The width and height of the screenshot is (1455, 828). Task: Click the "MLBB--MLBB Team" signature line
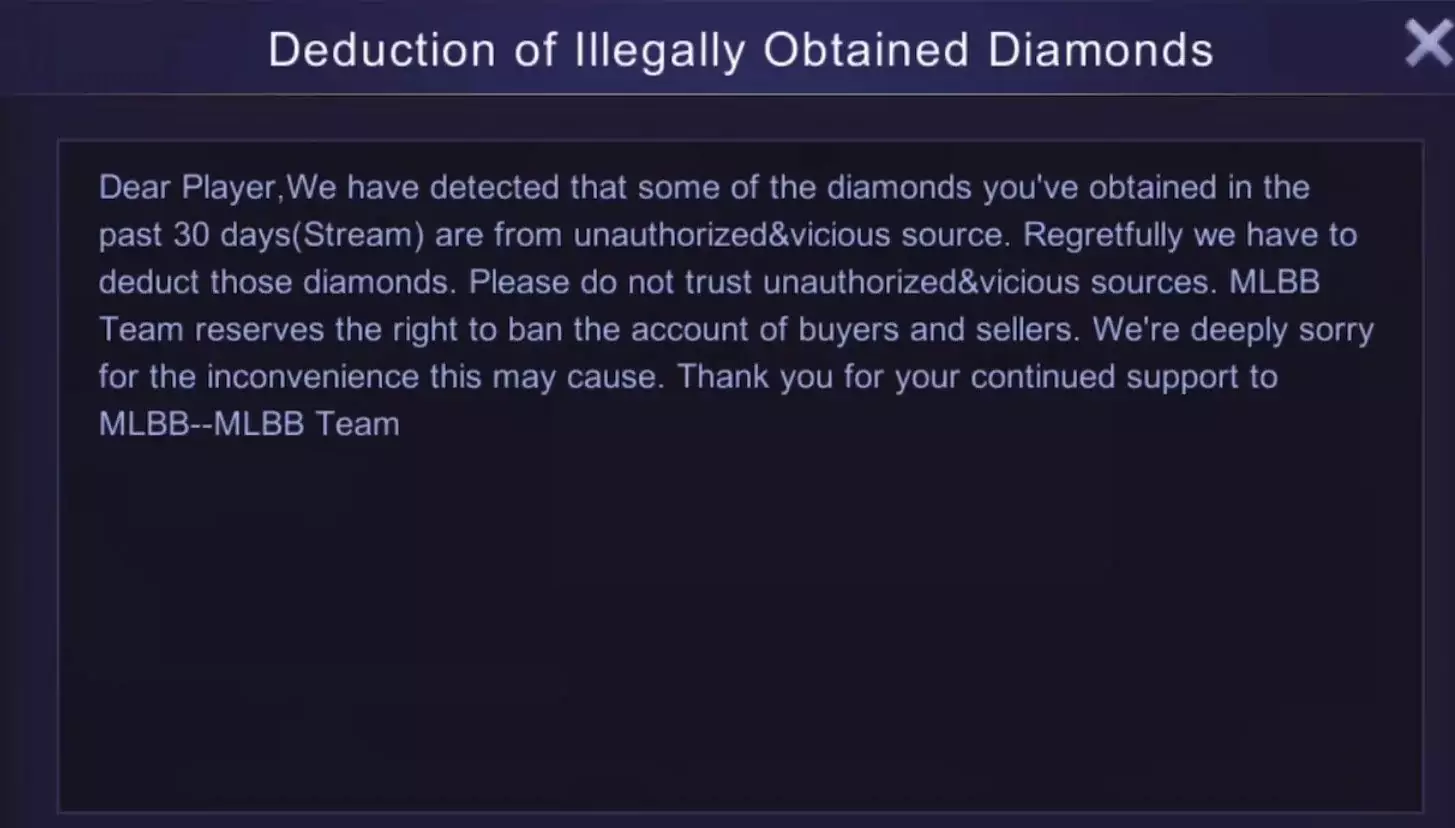coord(249,424)
